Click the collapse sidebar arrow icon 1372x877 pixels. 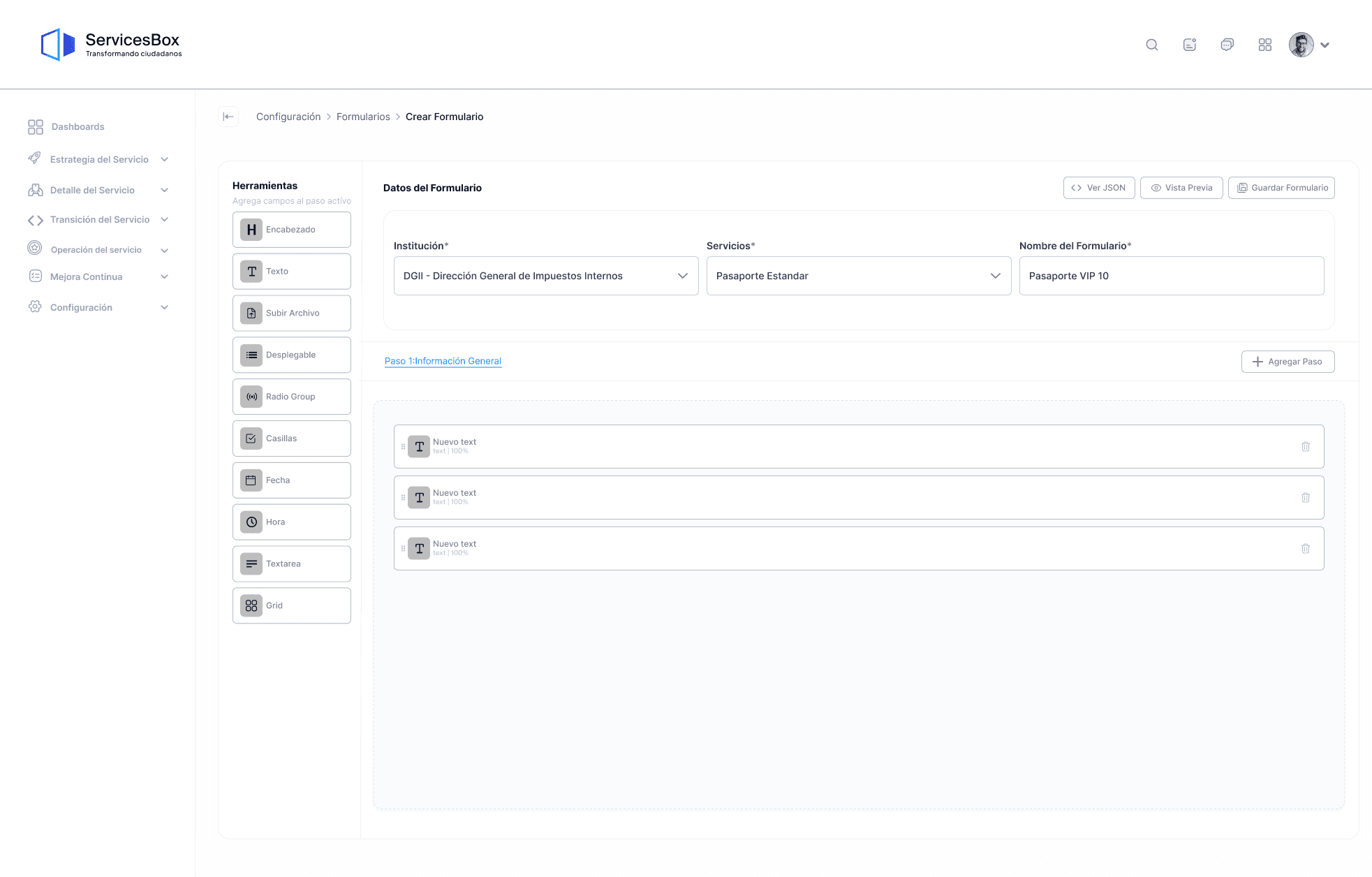tap(228, 117)
